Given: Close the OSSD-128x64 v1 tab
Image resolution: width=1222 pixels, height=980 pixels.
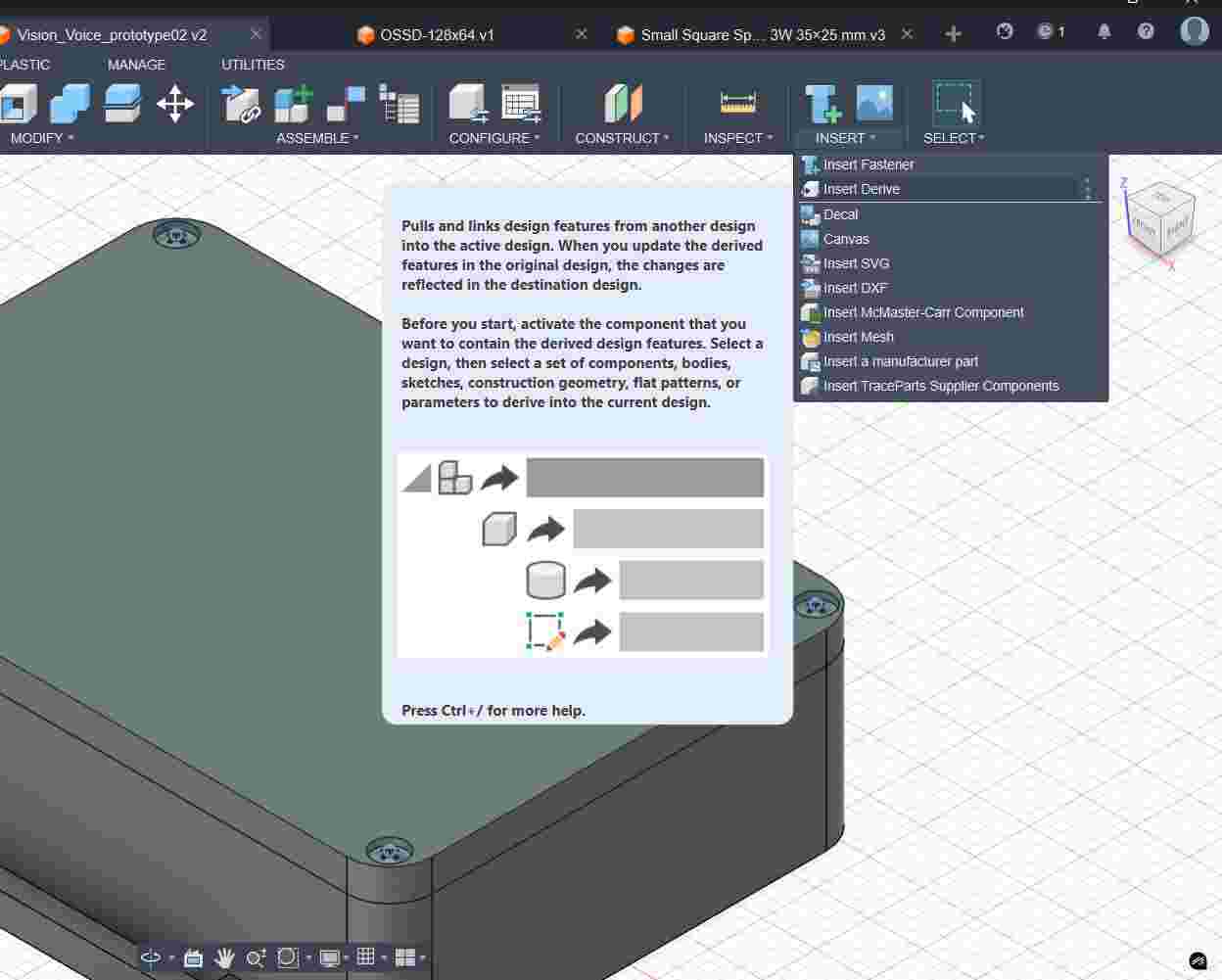Looking at the screenshot, I should pos(582,34).
